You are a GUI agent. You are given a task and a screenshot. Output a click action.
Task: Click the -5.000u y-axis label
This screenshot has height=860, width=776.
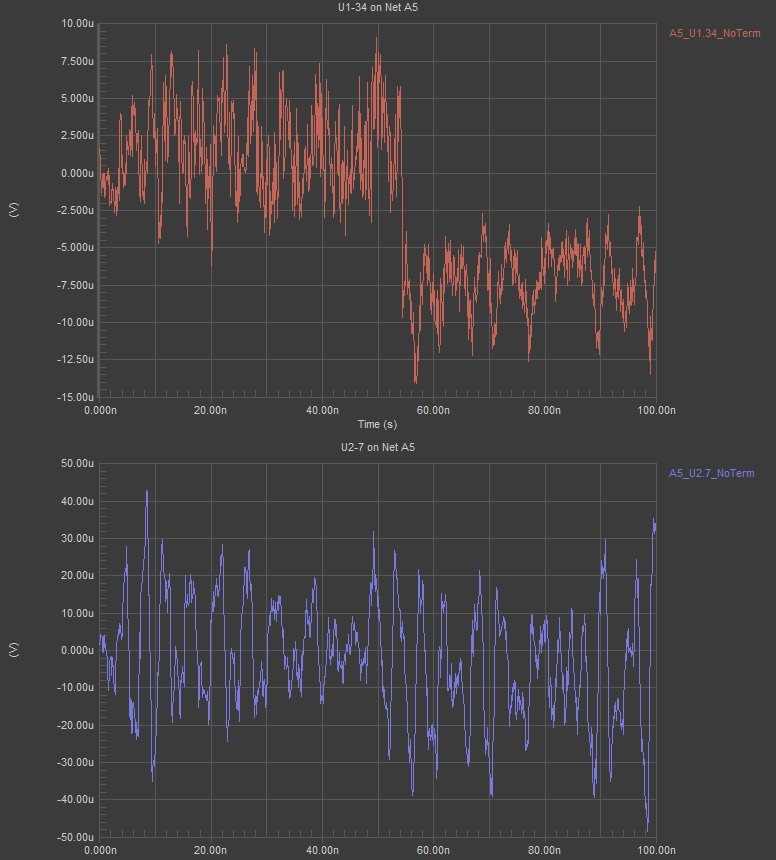point(76,248)
